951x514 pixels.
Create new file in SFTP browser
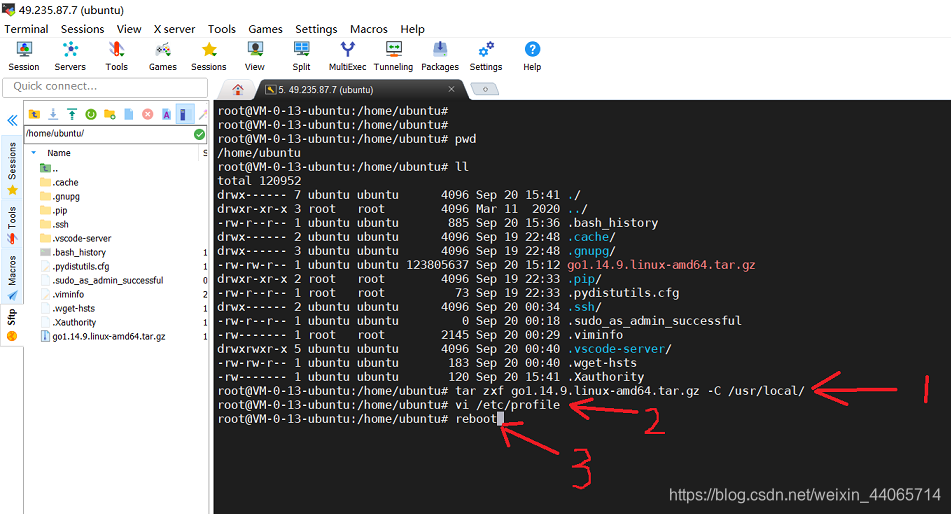(129, 114)
